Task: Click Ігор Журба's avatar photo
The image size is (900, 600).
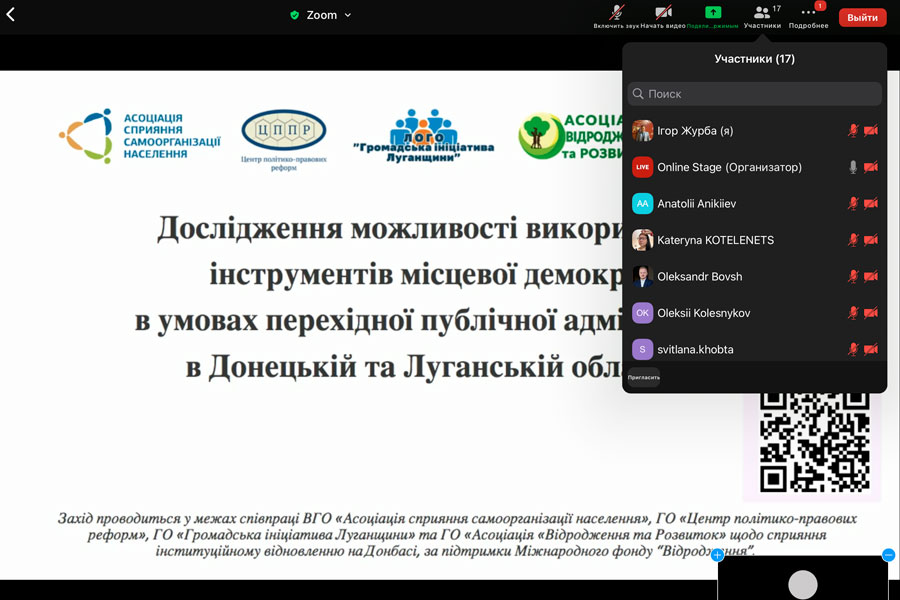Action: pyautogui.click(x=642, y=130)
